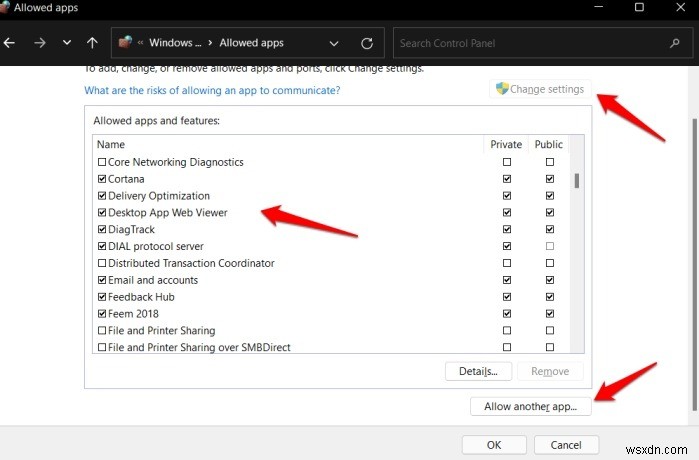Click the Change settings button
Image resolution: width=699 pixels, height=460 pixels.
540,90
